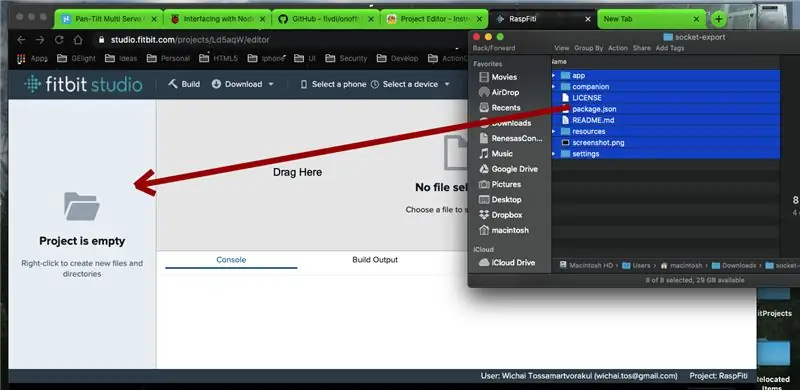800x390 pixels.
Task: Open the Select a phone option
Action: (333, 84)
